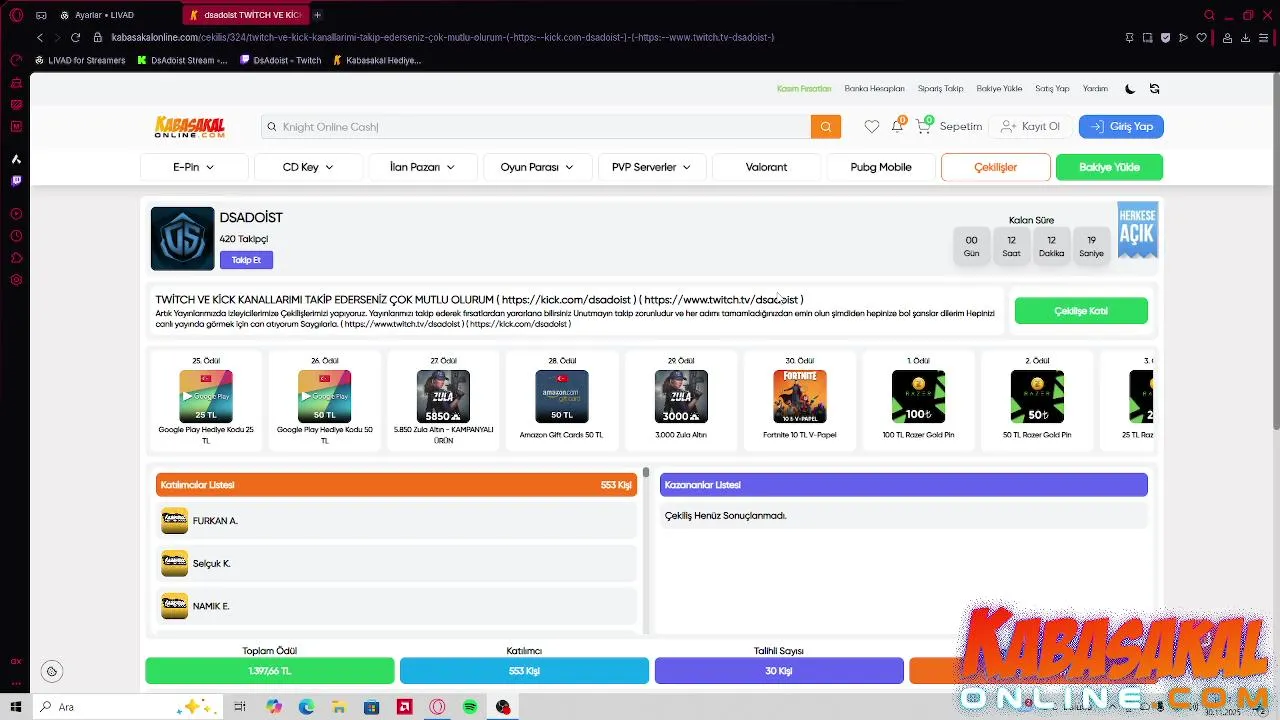Open Opera easy setup menu icon
This screenshot has width=1280, height=720.
point(1264,37)
